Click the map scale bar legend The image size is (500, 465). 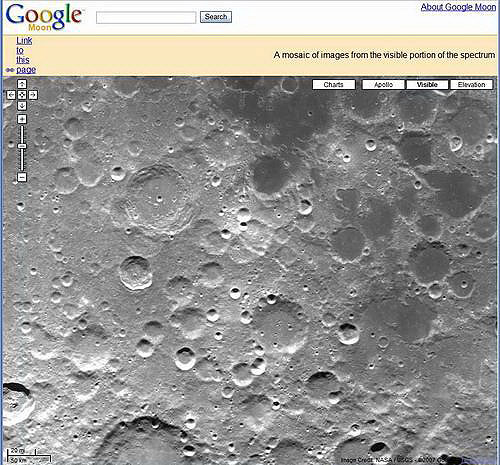(x=29, y=455)
